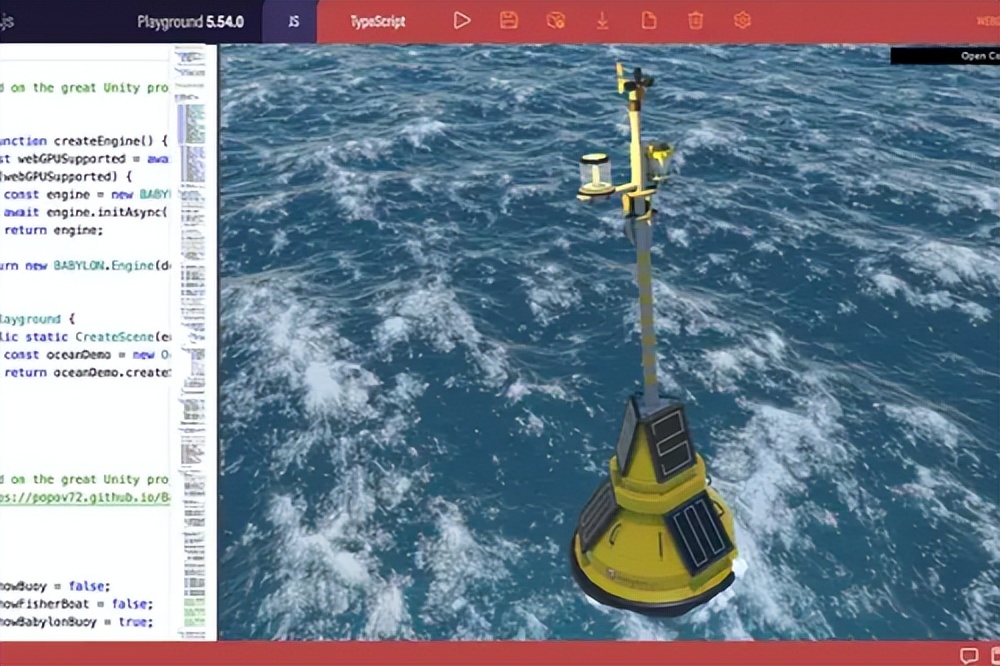Open the playground settings gear
The image size is (1000, 666).
741,20
